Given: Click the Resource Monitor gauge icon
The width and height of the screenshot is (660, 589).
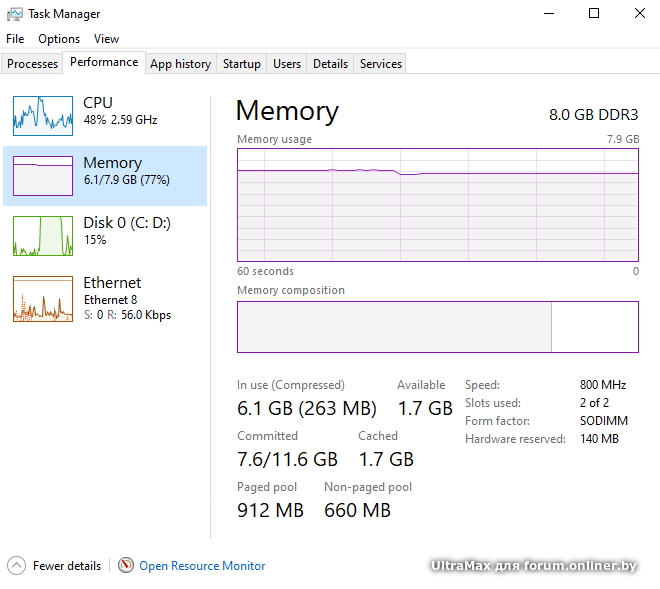Looking at the screenshot, I should [126, 565].
